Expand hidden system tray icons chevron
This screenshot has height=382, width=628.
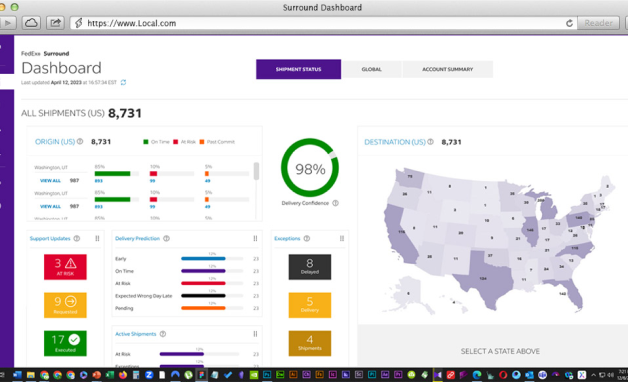pos(593,375)
